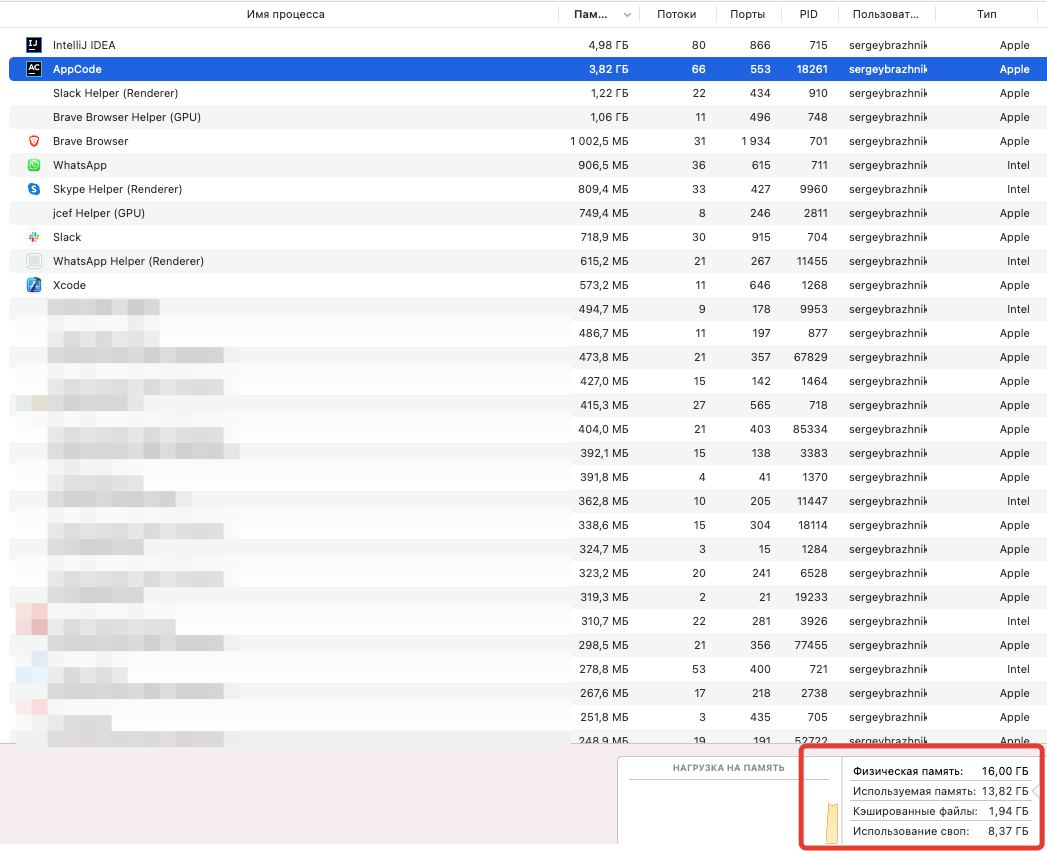Select Brave Browser Helper (GPU) process

click(127, 117)
